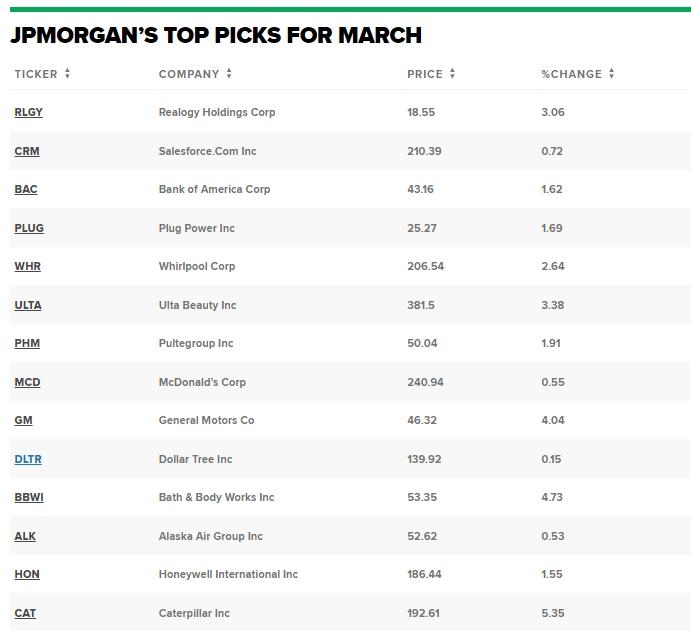Sort table by Ticker column arrows
Screen dimensions: 691x631
68,74
